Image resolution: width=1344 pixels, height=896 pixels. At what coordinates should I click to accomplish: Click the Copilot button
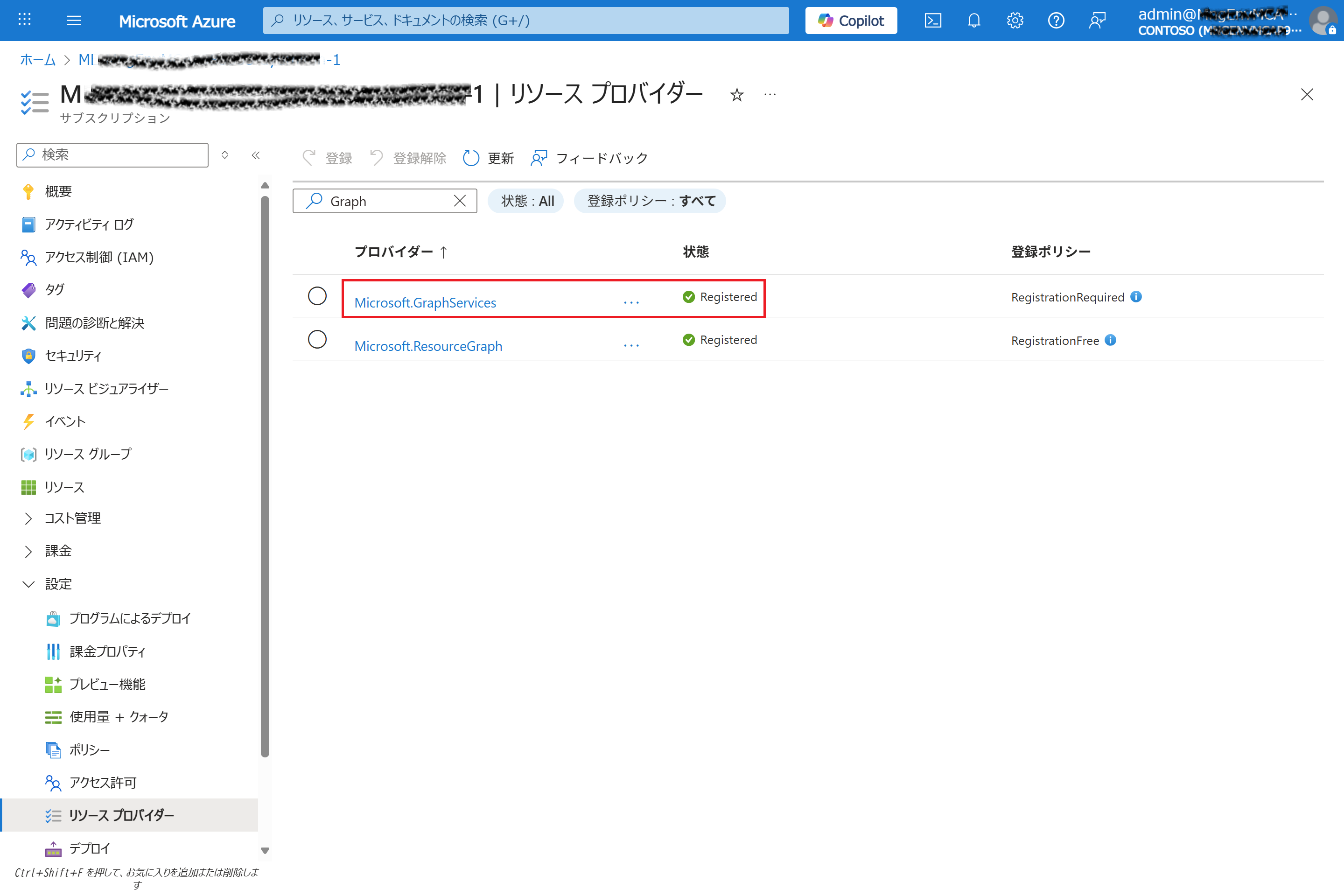851,21
